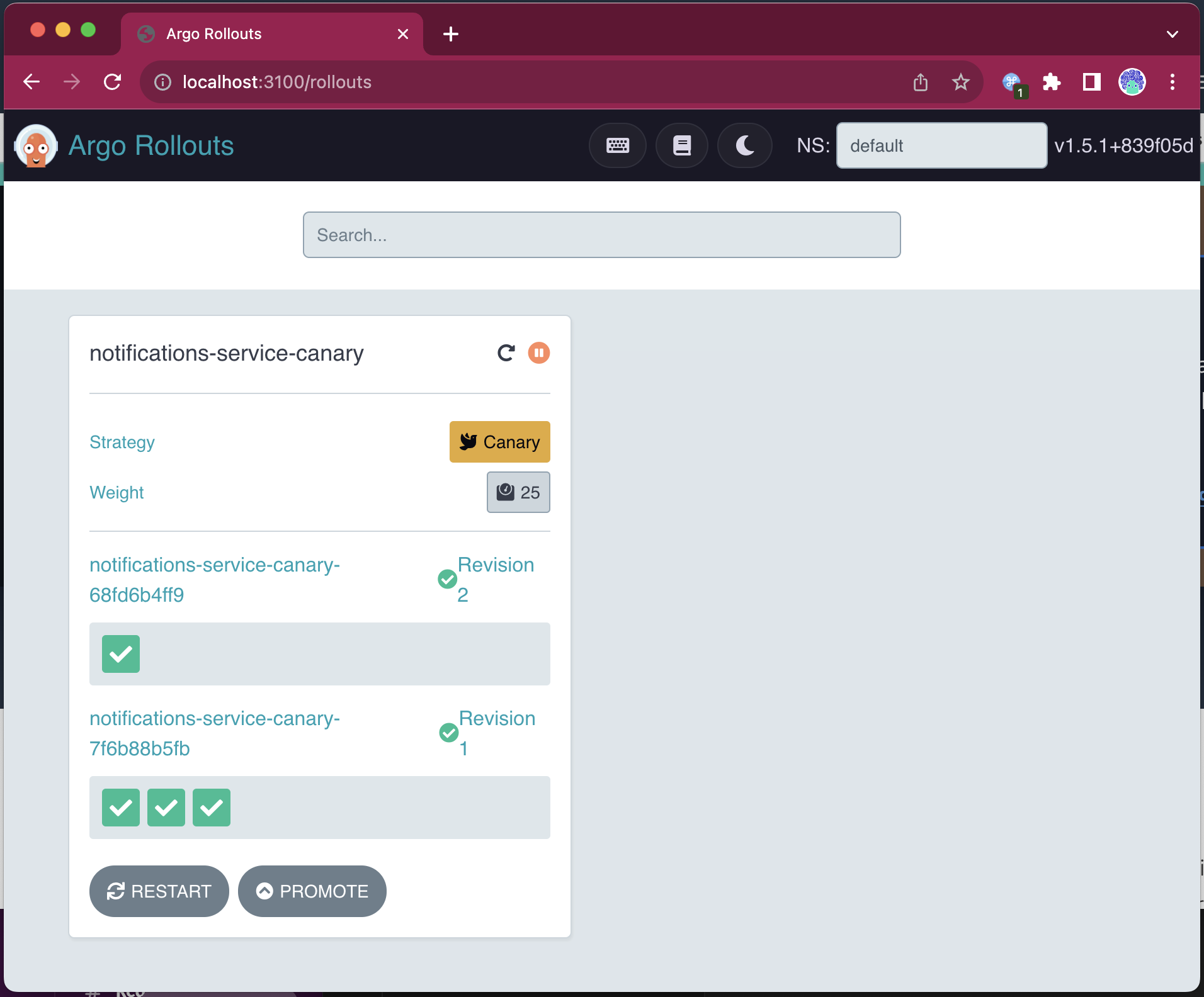Image resolution: width=1204 pixels, height=997 pixels.
Task: Open documentation via book icon
Action: pos(681,145)
